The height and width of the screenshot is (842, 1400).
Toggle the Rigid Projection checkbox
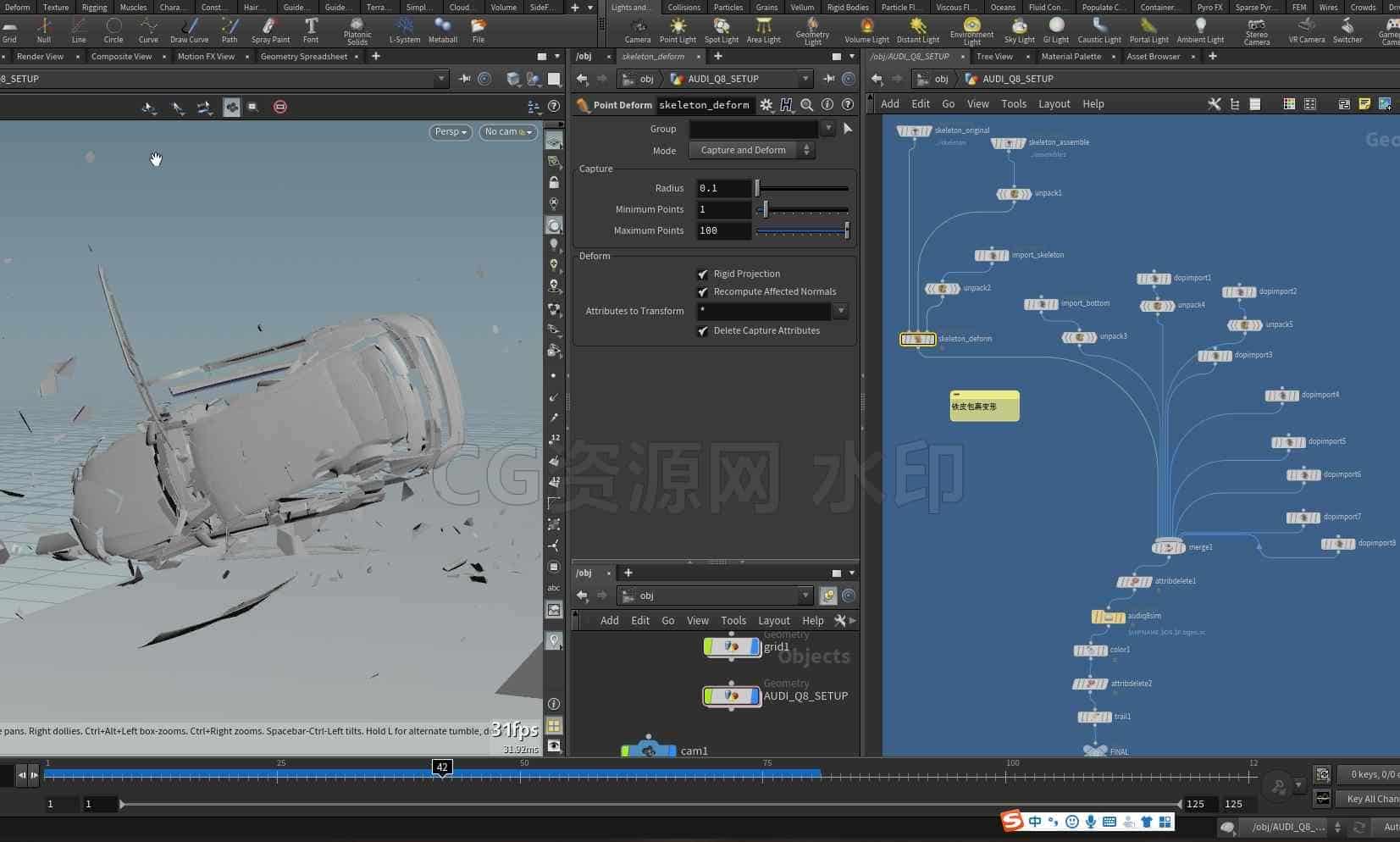[x=703, y=274]
